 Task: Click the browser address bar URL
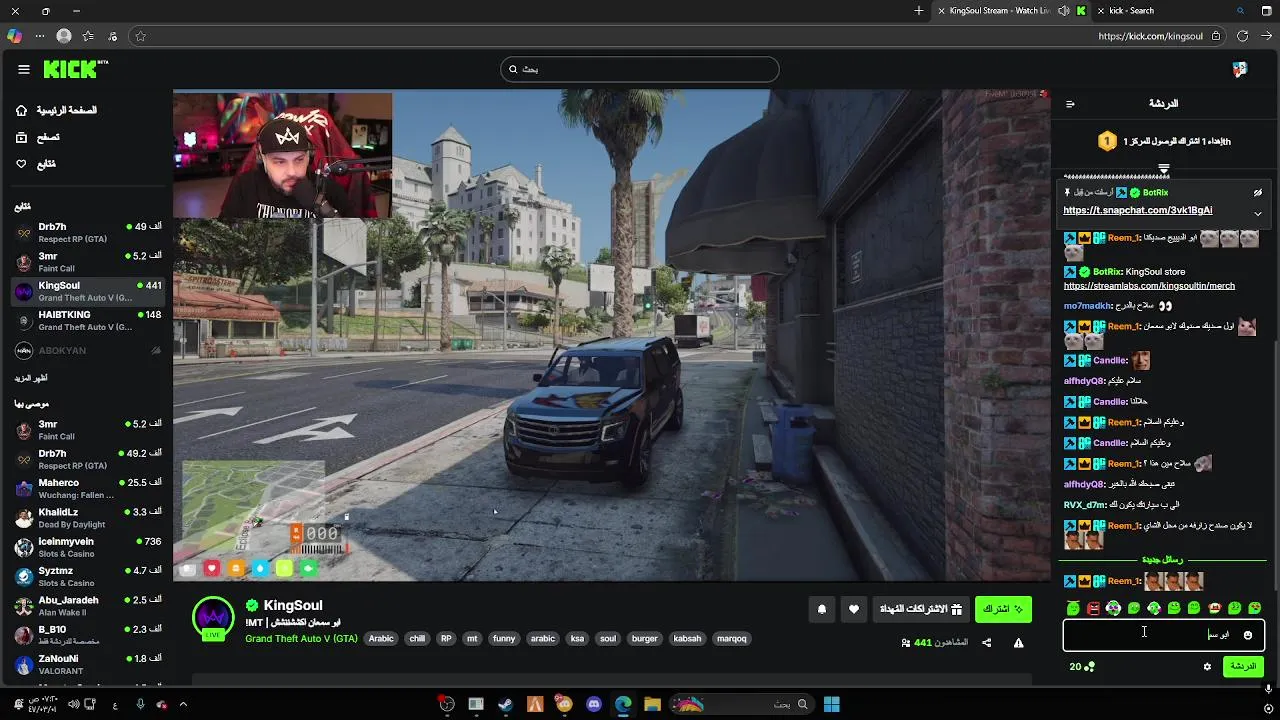point(1150,36)
